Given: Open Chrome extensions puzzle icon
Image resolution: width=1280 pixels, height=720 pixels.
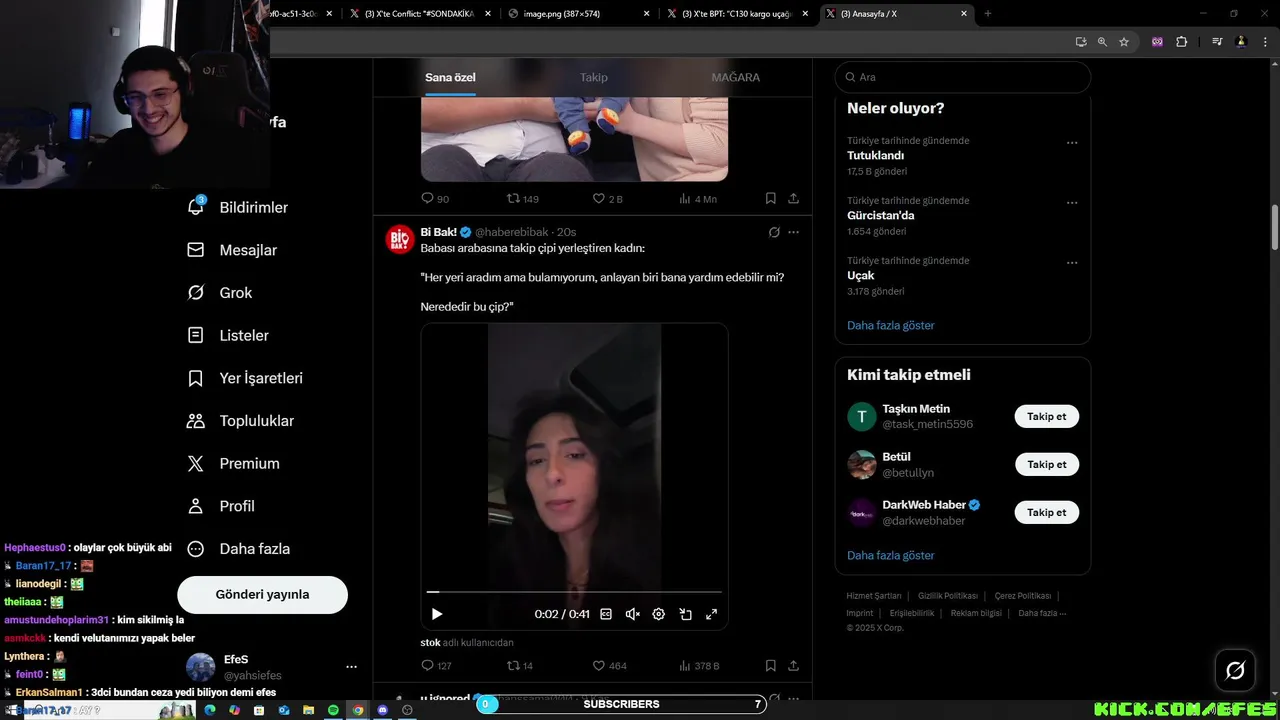Looking at the screenshot, I should click(1182, 42).
